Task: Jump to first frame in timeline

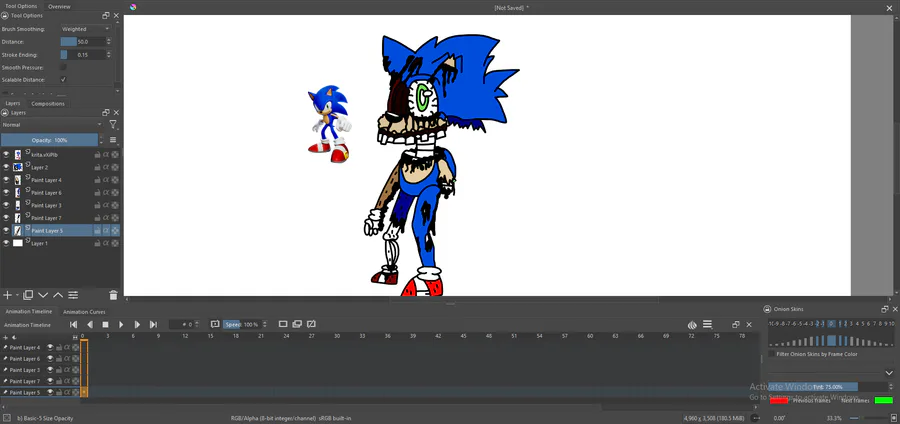Action: 73,324
